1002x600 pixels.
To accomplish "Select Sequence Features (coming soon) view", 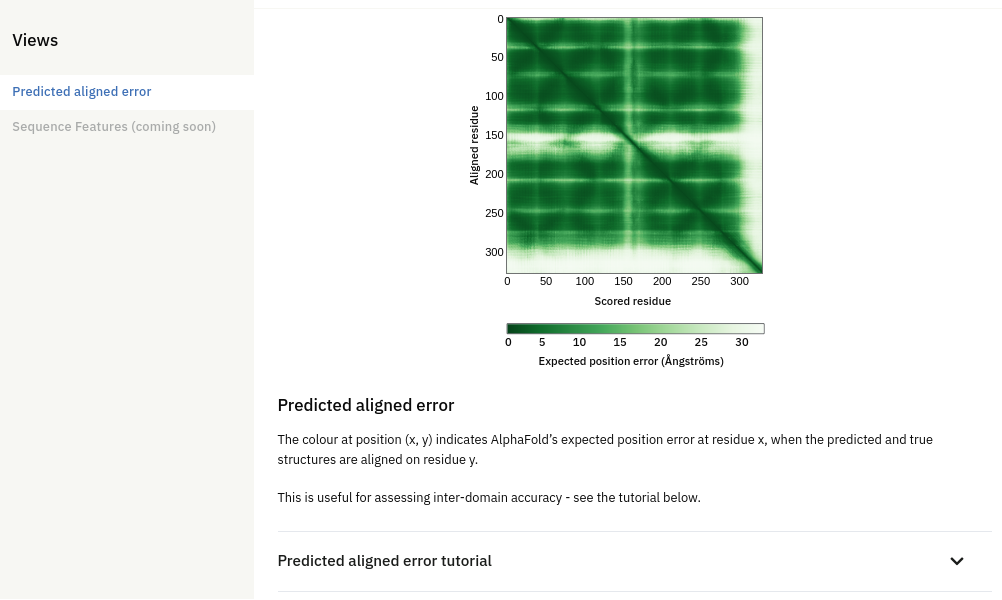I will [x=114, y=127].
